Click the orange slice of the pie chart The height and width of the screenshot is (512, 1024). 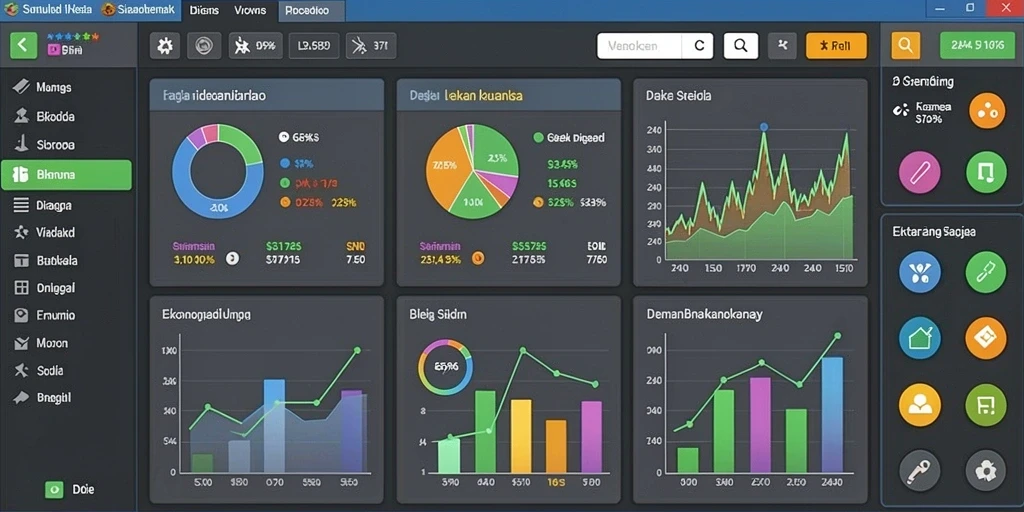coord(445,170)
